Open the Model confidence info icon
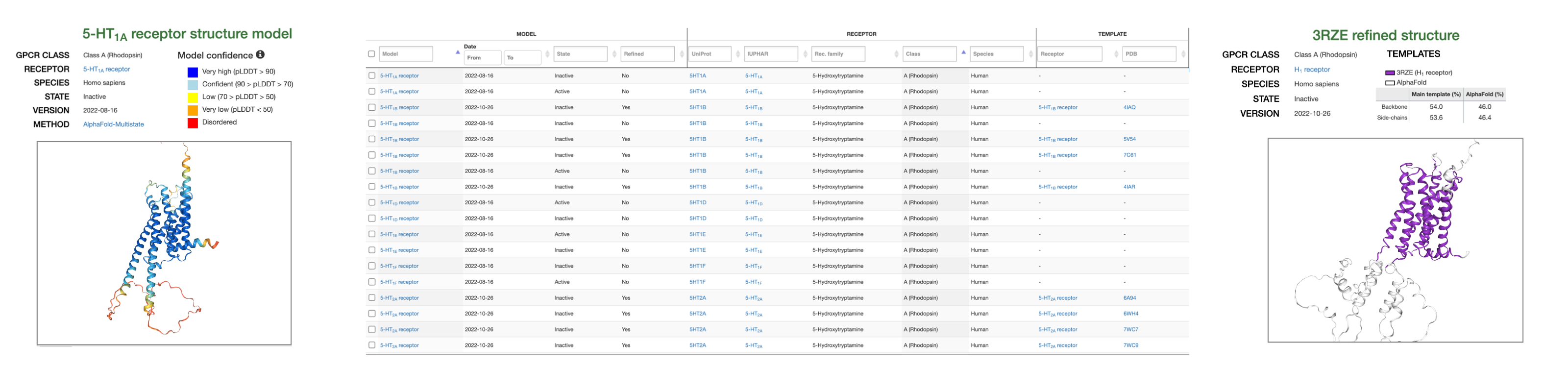This screenshot has height=392, width=1568. 260,55
